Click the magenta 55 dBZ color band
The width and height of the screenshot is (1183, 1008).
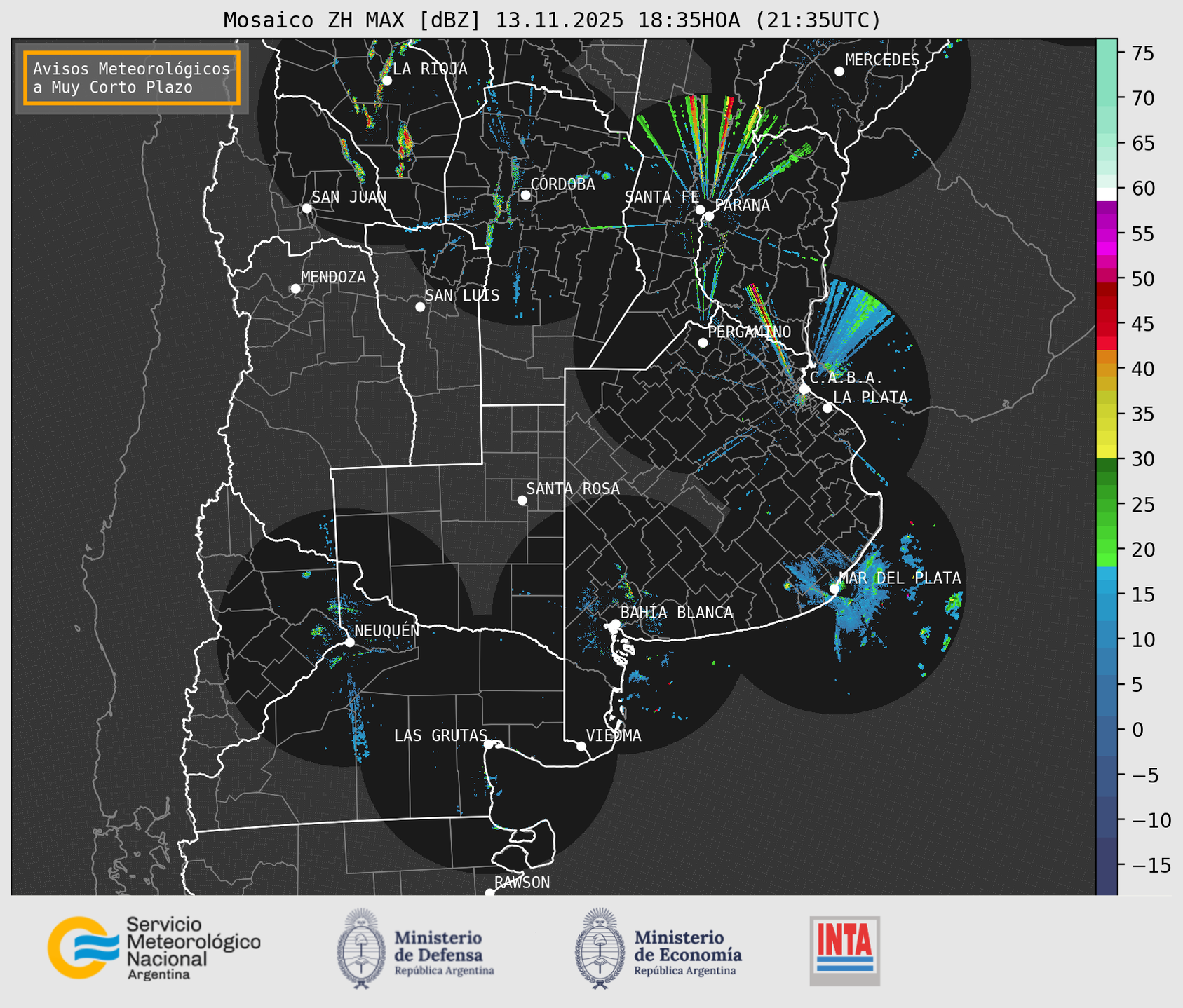[1106, 234]
